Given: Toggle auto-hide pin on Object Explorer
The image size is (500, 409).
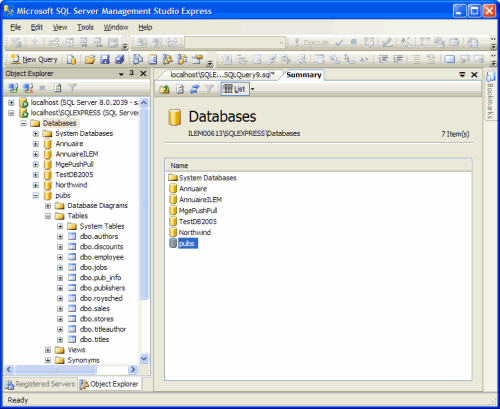Looking at the screenshot, I should coord(132,73).
